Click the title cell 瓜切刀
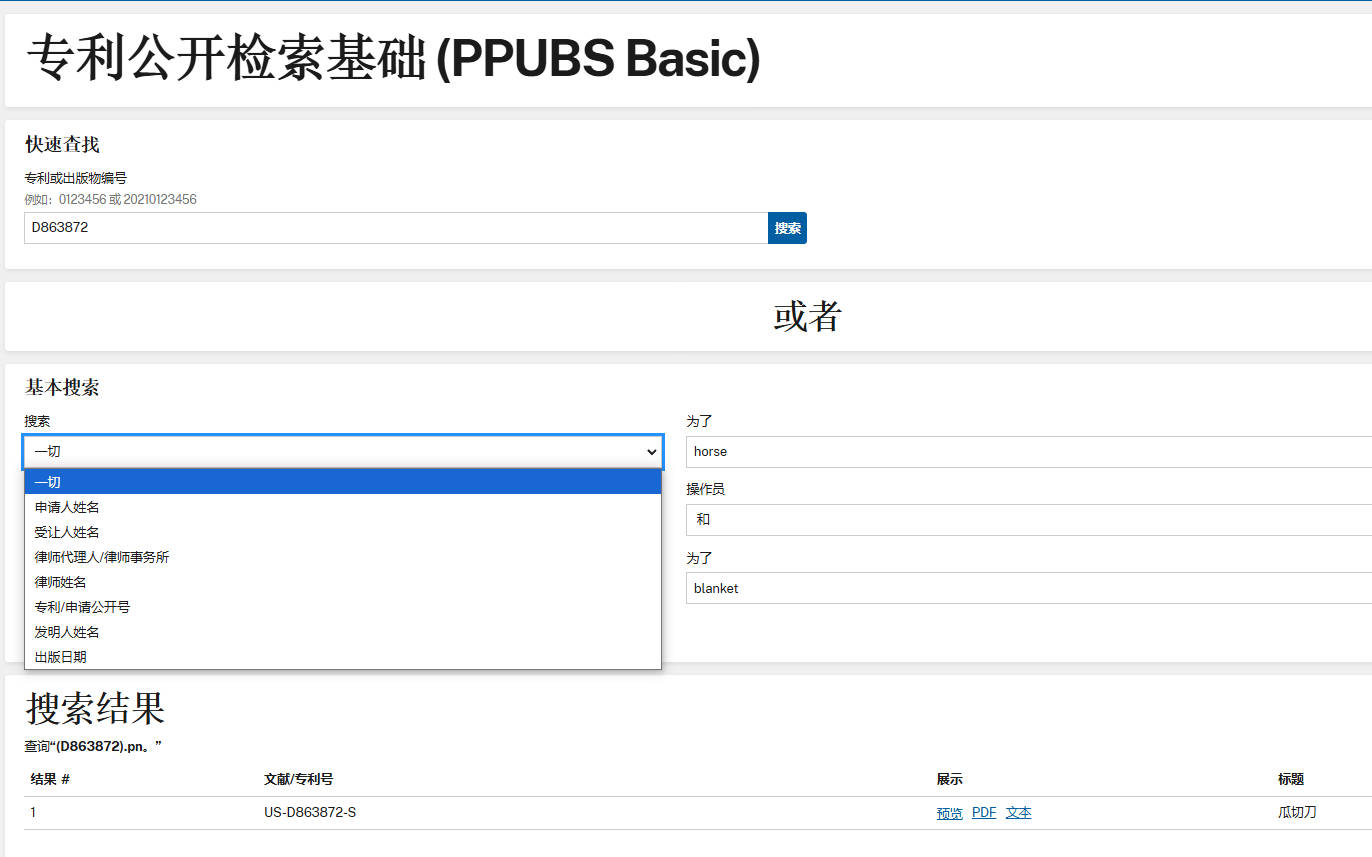The height and width of the screenshot is (857, 1372). [1297, 812]
